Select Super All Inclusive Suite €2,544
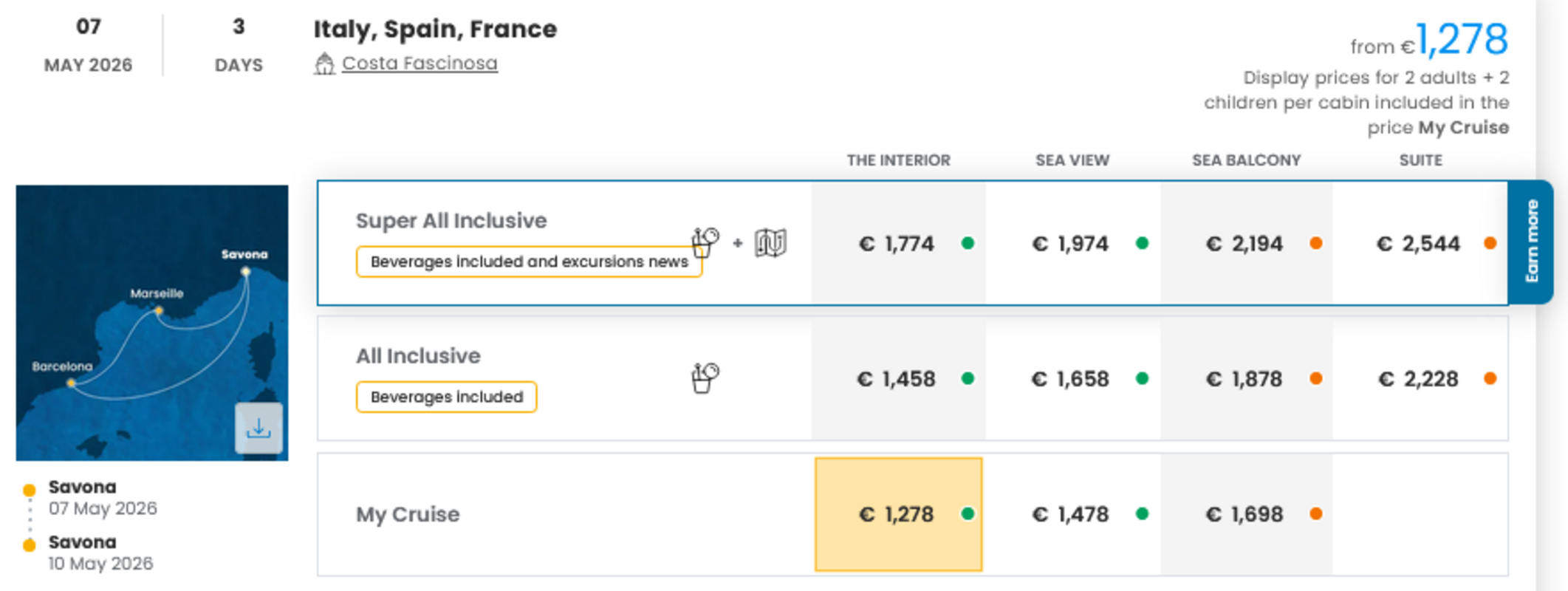The image size is (1568, 591). click(x=1420, y=243)
